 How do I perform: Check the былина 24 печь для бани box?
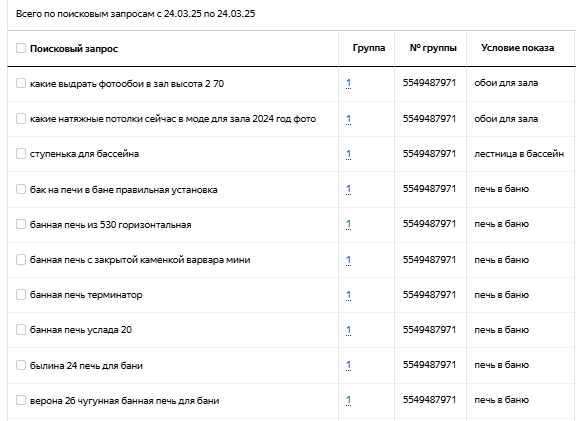21,365
